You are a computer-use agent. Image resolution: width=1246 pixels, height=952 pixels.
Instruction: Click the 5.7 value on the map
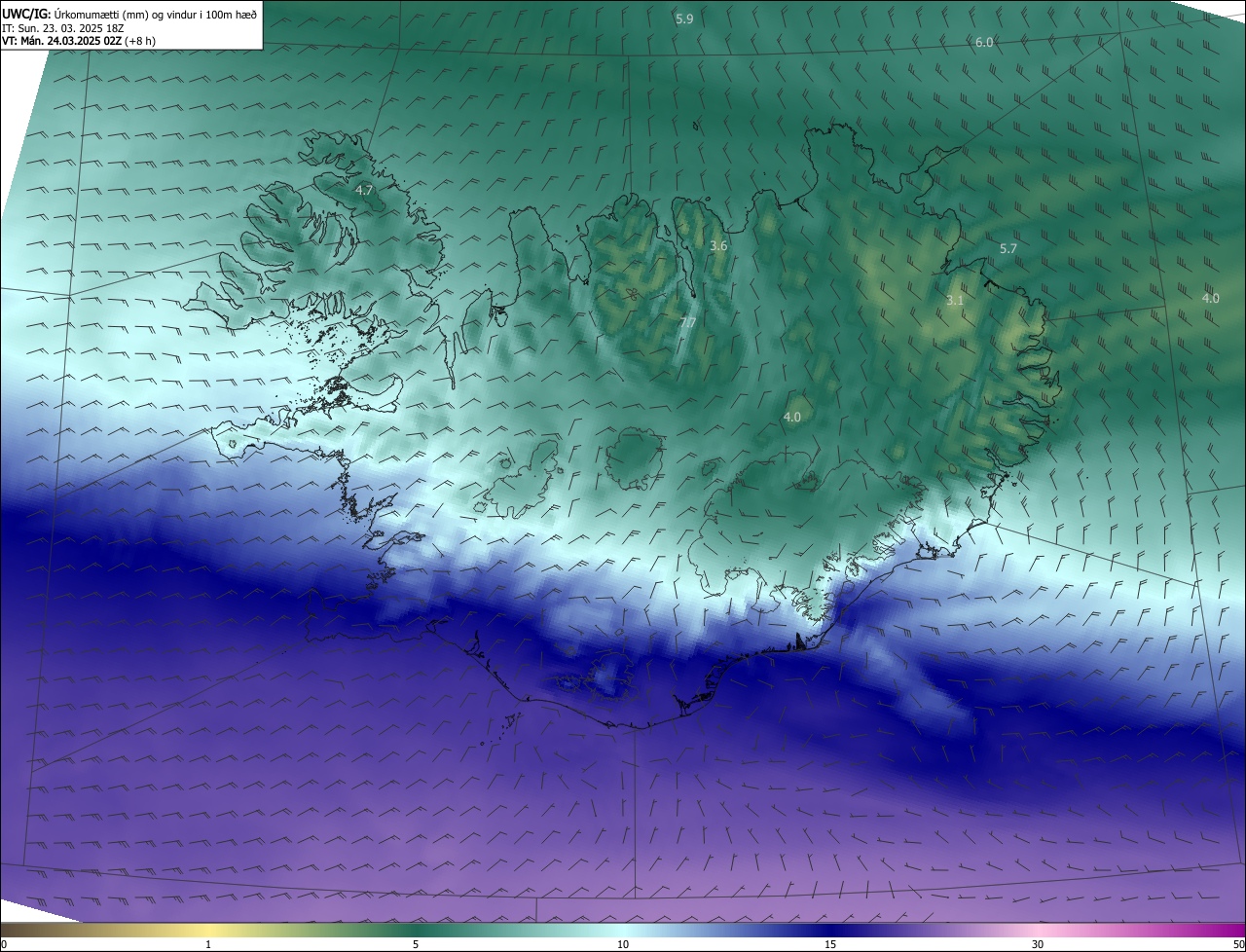(1008, 249)
